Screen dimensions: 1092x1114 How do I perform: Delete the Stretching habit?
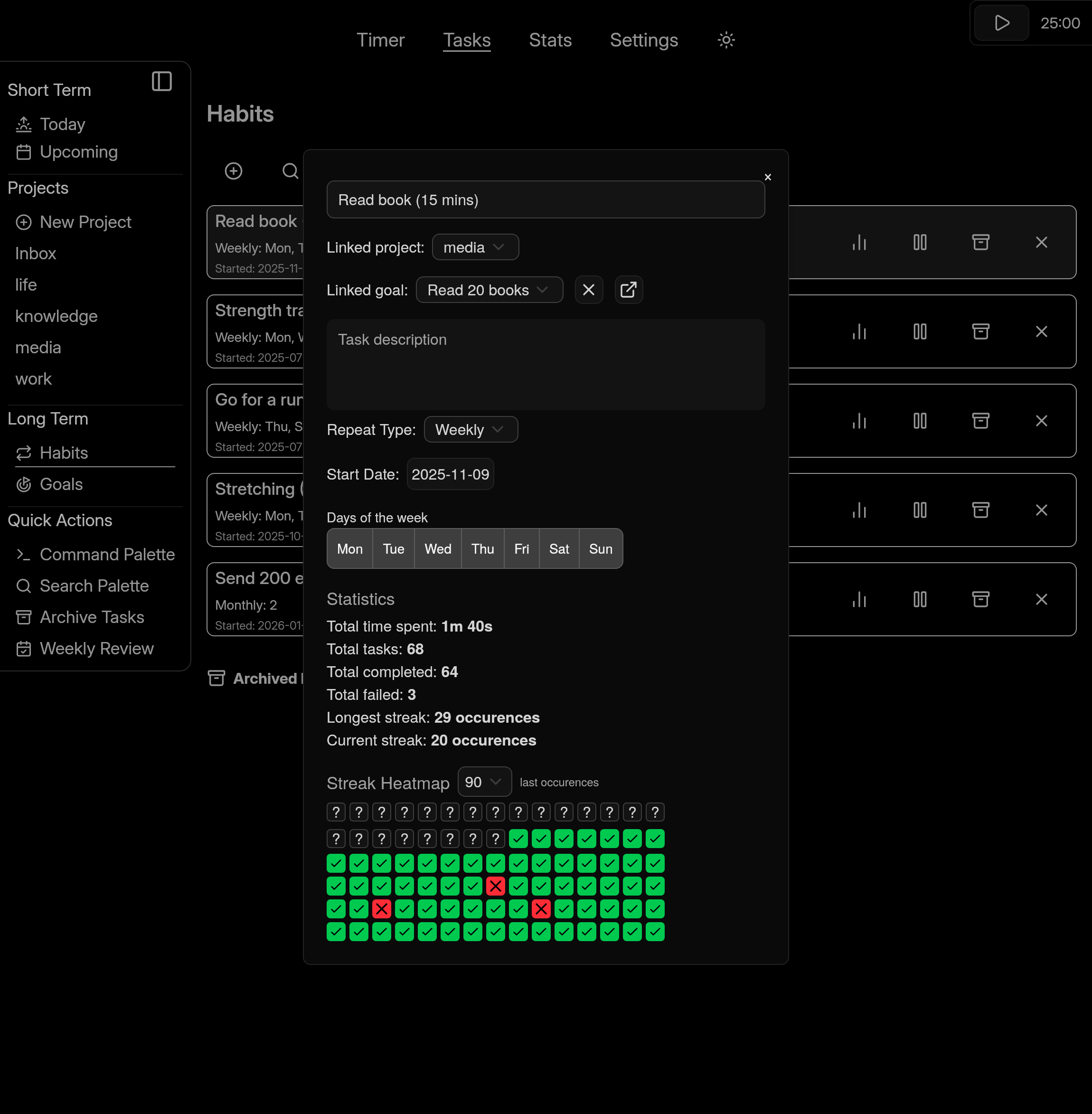pyautogui.click(x=1042, y=510)
